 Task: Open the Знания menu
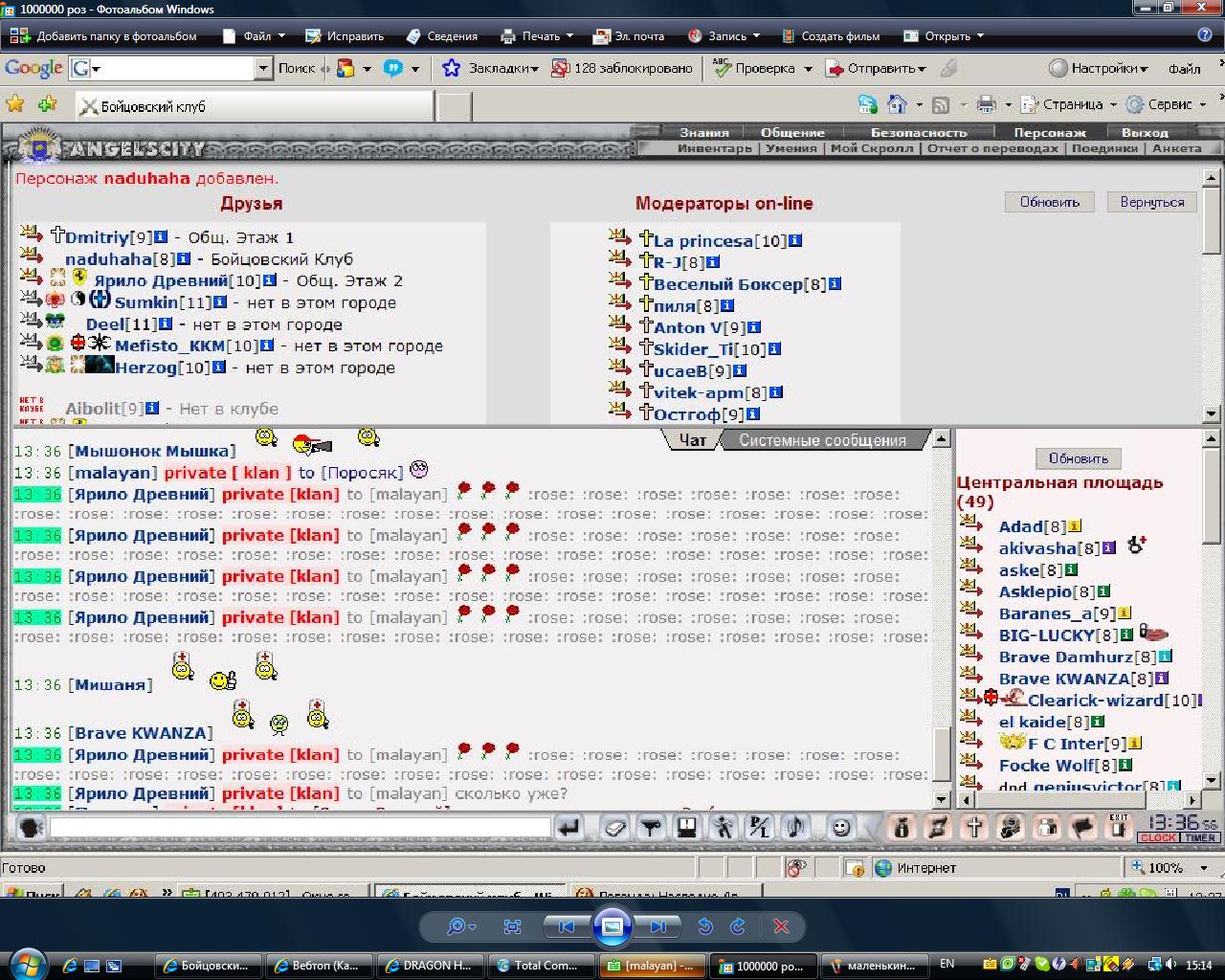[704, 133]
